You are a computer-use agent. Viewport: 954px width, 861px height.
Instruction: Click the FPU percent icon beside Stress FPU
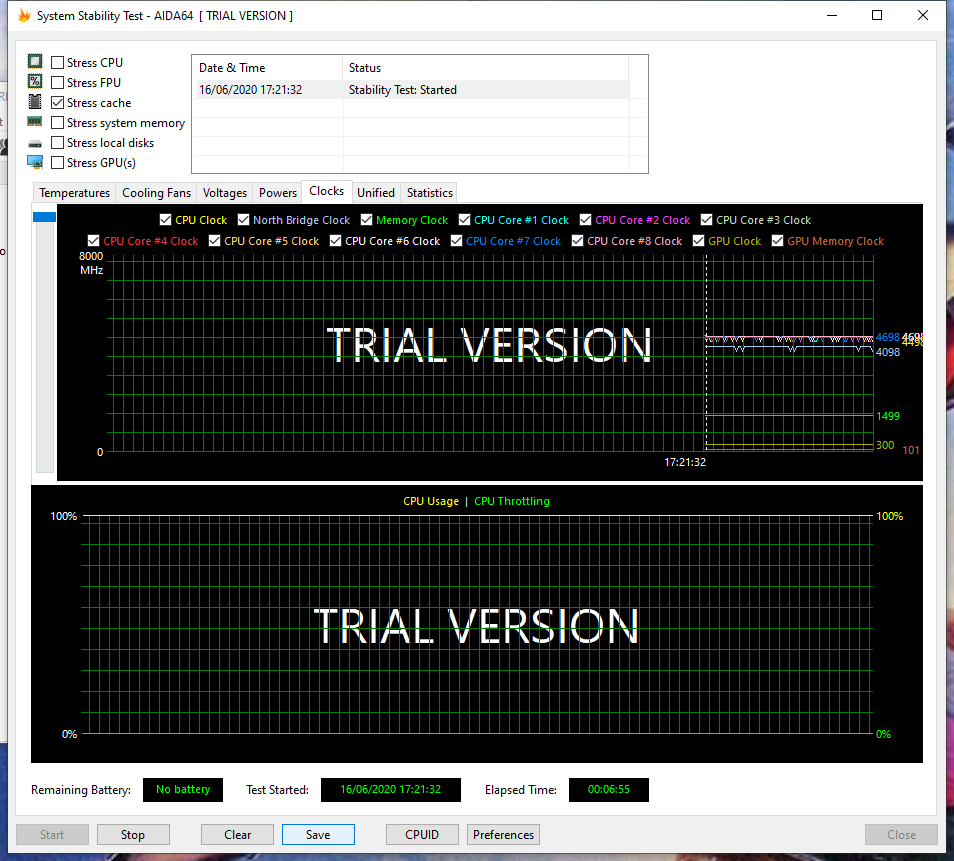click(35, 82)
